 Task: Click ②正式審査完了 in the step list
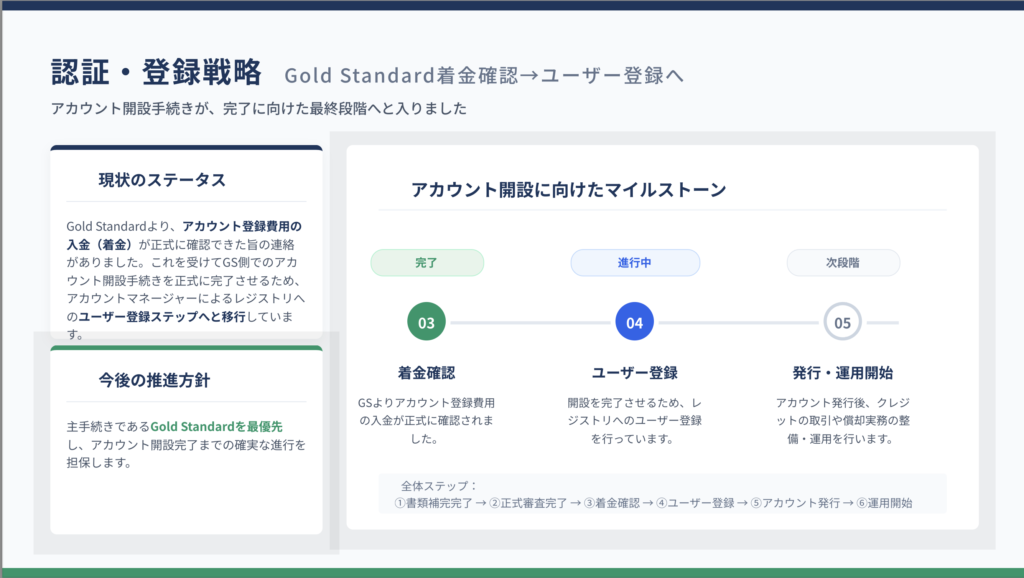[x=528, y=503]
